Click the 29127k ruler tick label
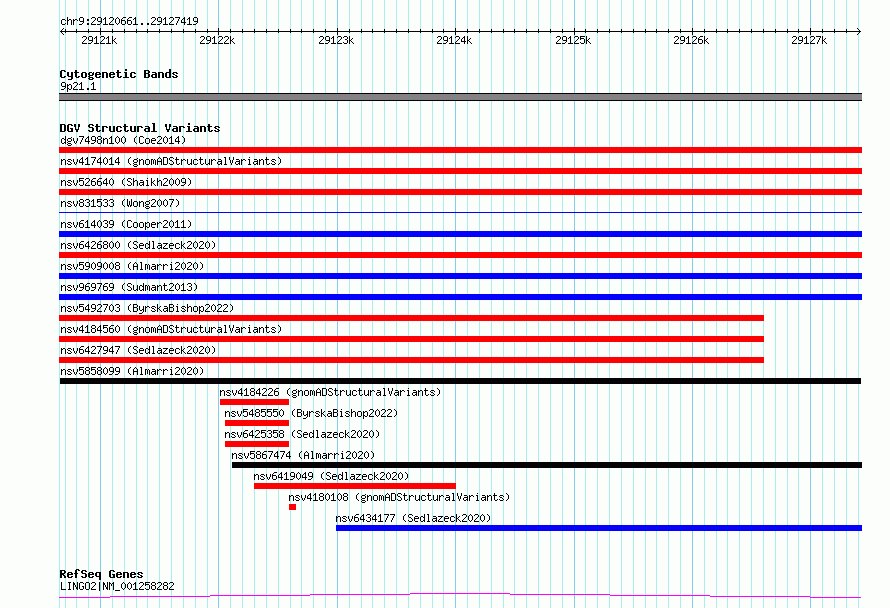 (809, 40)
